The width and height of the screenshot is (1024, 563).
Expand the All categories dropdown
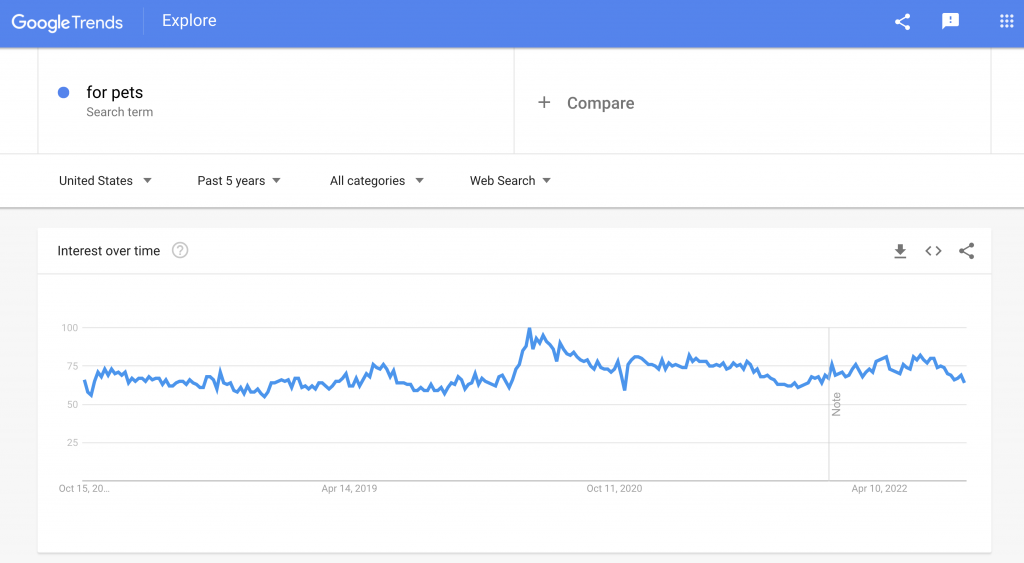(x=377, y=181)
